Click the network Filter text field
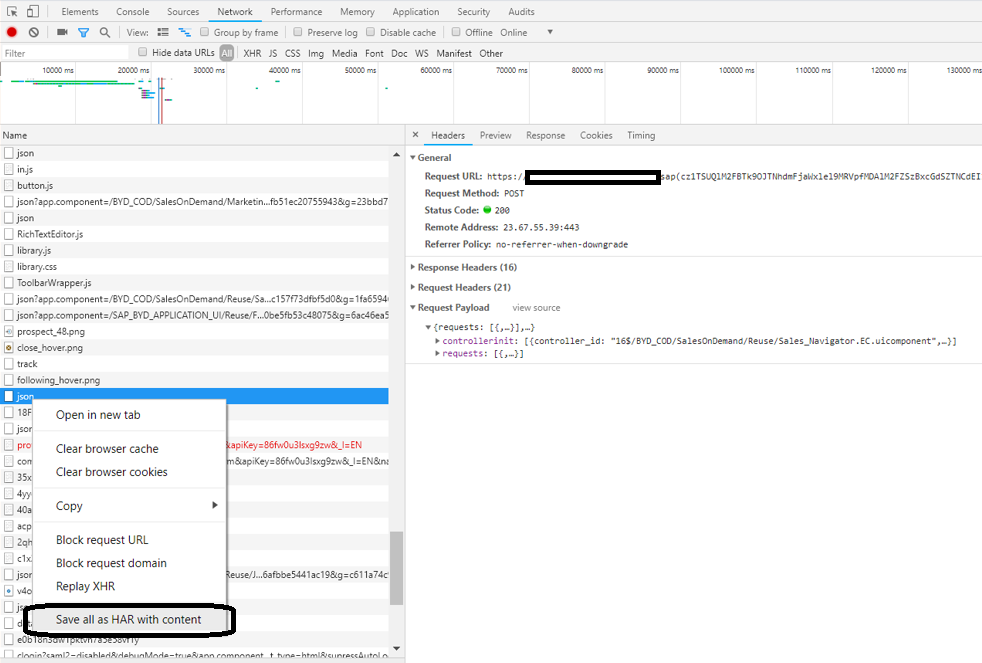Viewport: 982px width, 663px height. pyautogui.click(x=65, y=53)
